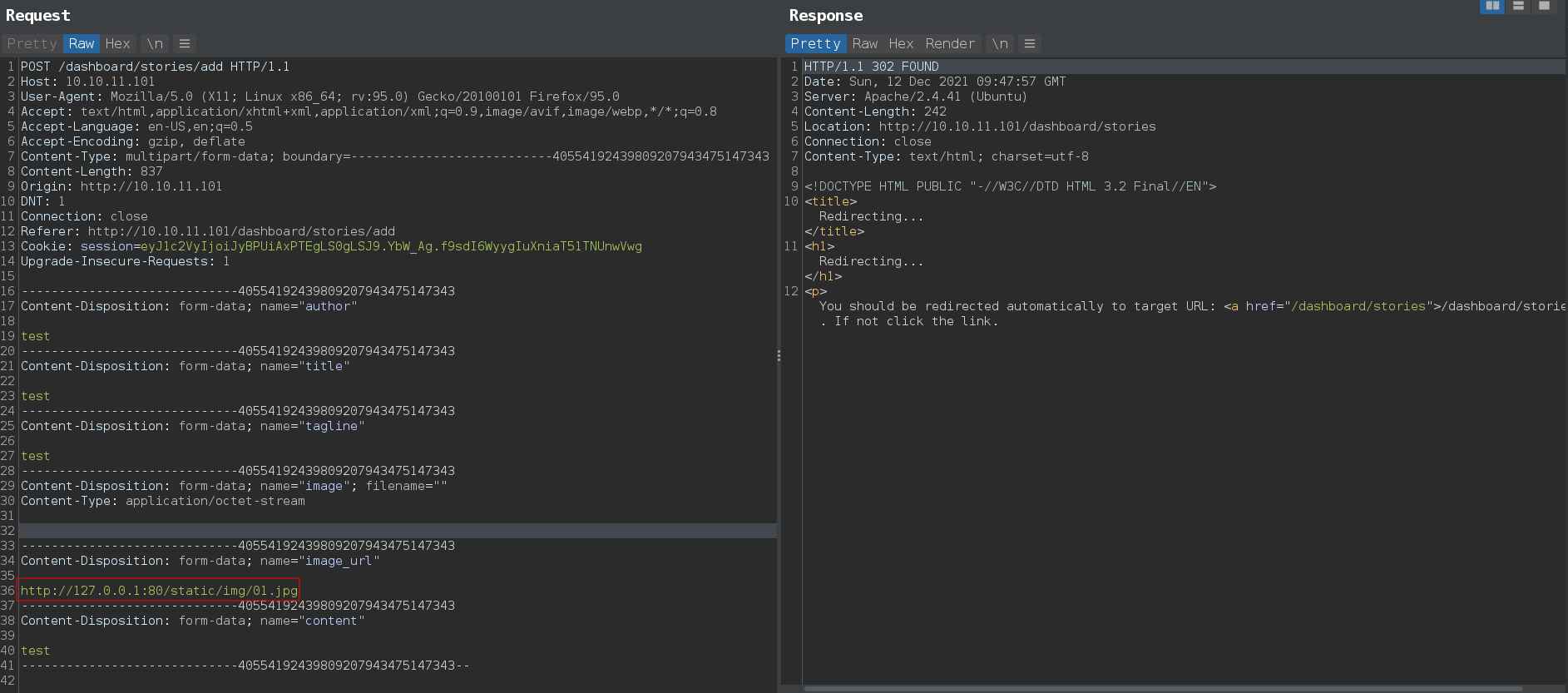The image size is (1568, 693).
Task: Select the Hex tab in Request
Action: (117, 43)
